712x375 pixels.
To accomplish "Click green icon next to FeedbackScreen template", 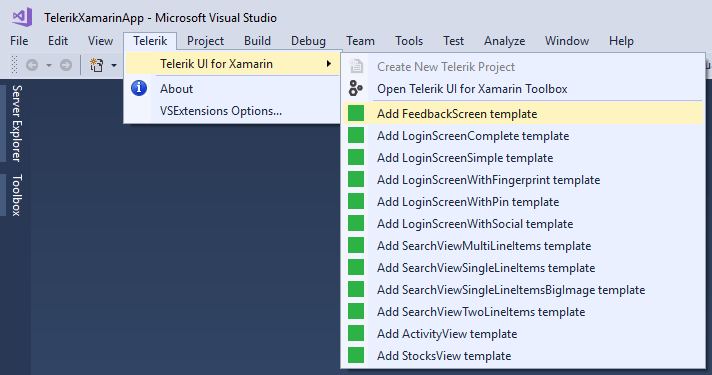I will (x=356, y=113).
